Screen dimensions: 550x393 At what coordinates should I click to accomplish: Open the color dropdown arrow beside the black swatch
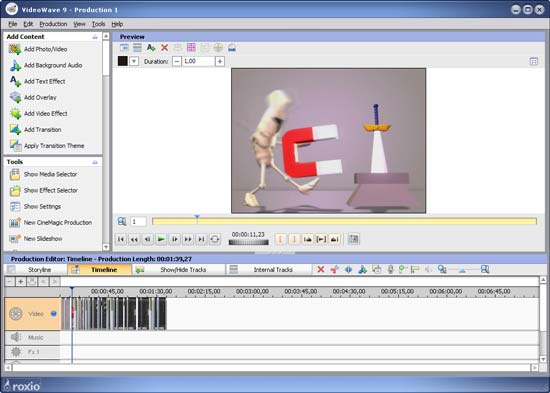point(134,61)
